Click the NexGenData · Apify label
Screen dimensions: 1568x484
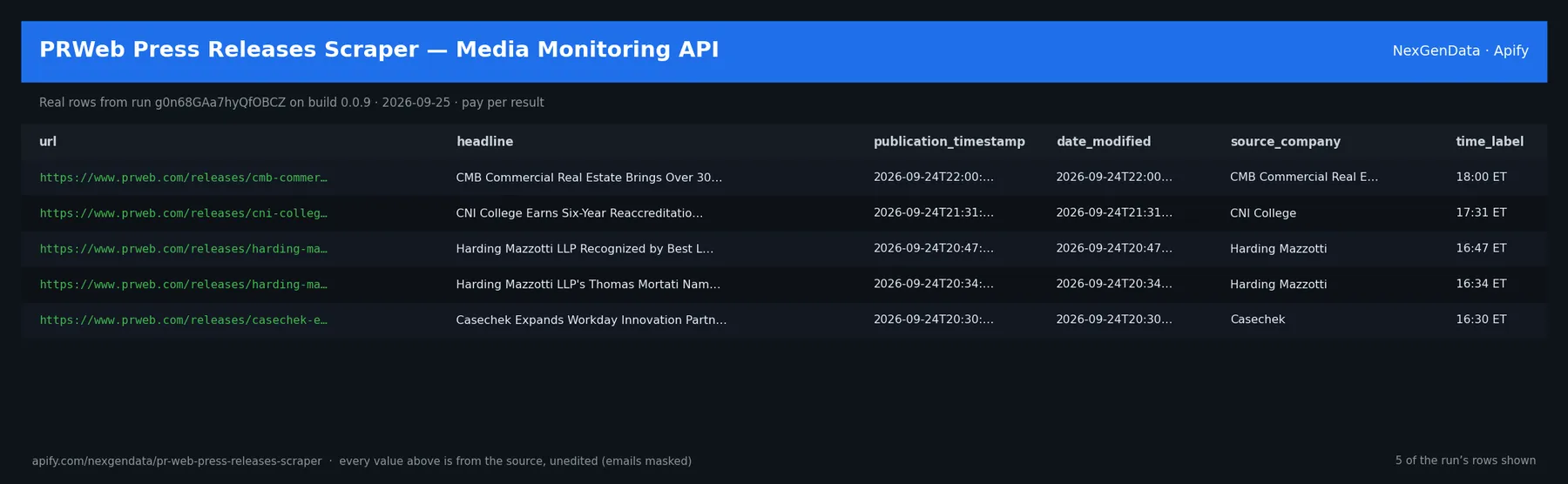(x=1460, y=51)
